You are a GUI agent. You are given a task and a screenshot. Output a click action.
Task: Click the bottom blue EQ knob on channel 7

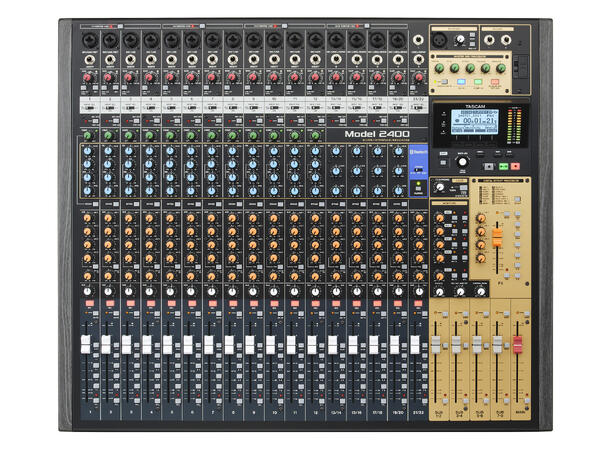coord(212,191)
